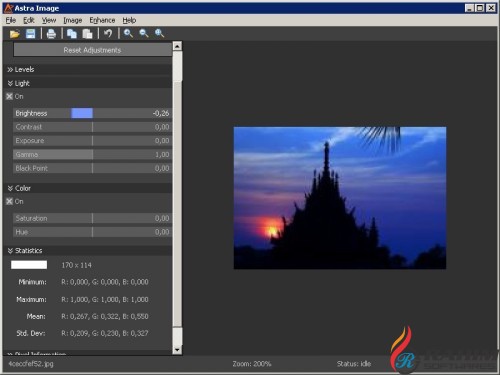Zoom in with the plus magnifier icon
This screenshot has width=500, height=375.
click(128, 33)
